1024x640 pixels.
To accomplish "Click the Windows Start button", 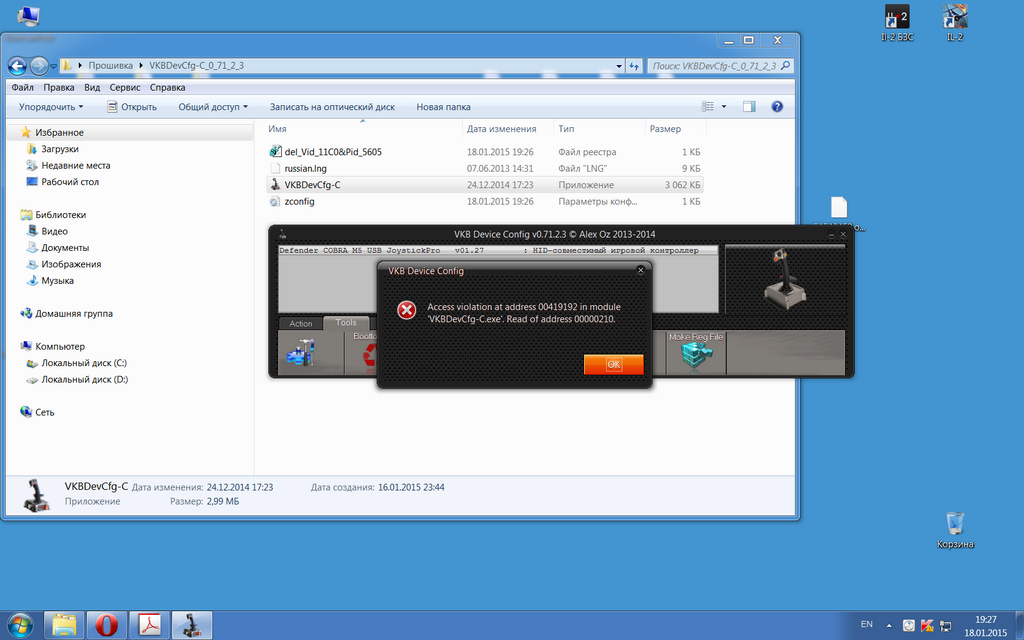I will point(20,625).
